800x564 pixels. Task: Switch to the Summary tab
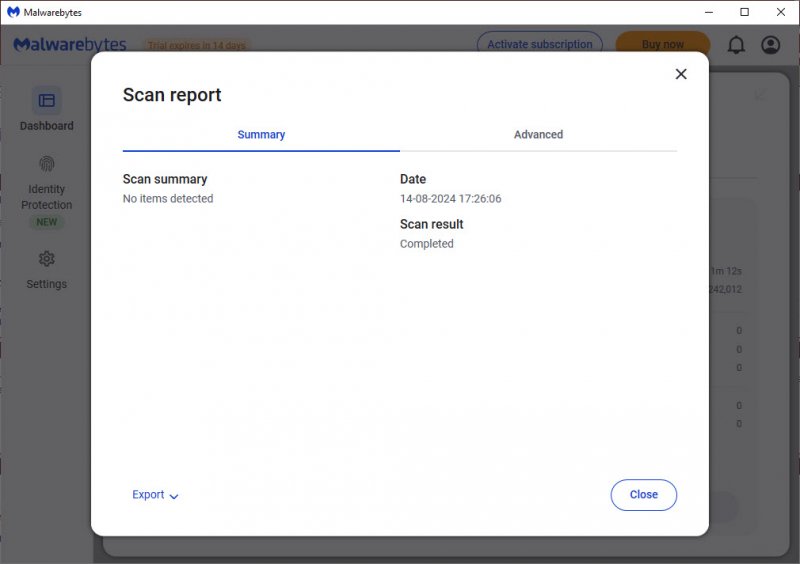point(261,135)
